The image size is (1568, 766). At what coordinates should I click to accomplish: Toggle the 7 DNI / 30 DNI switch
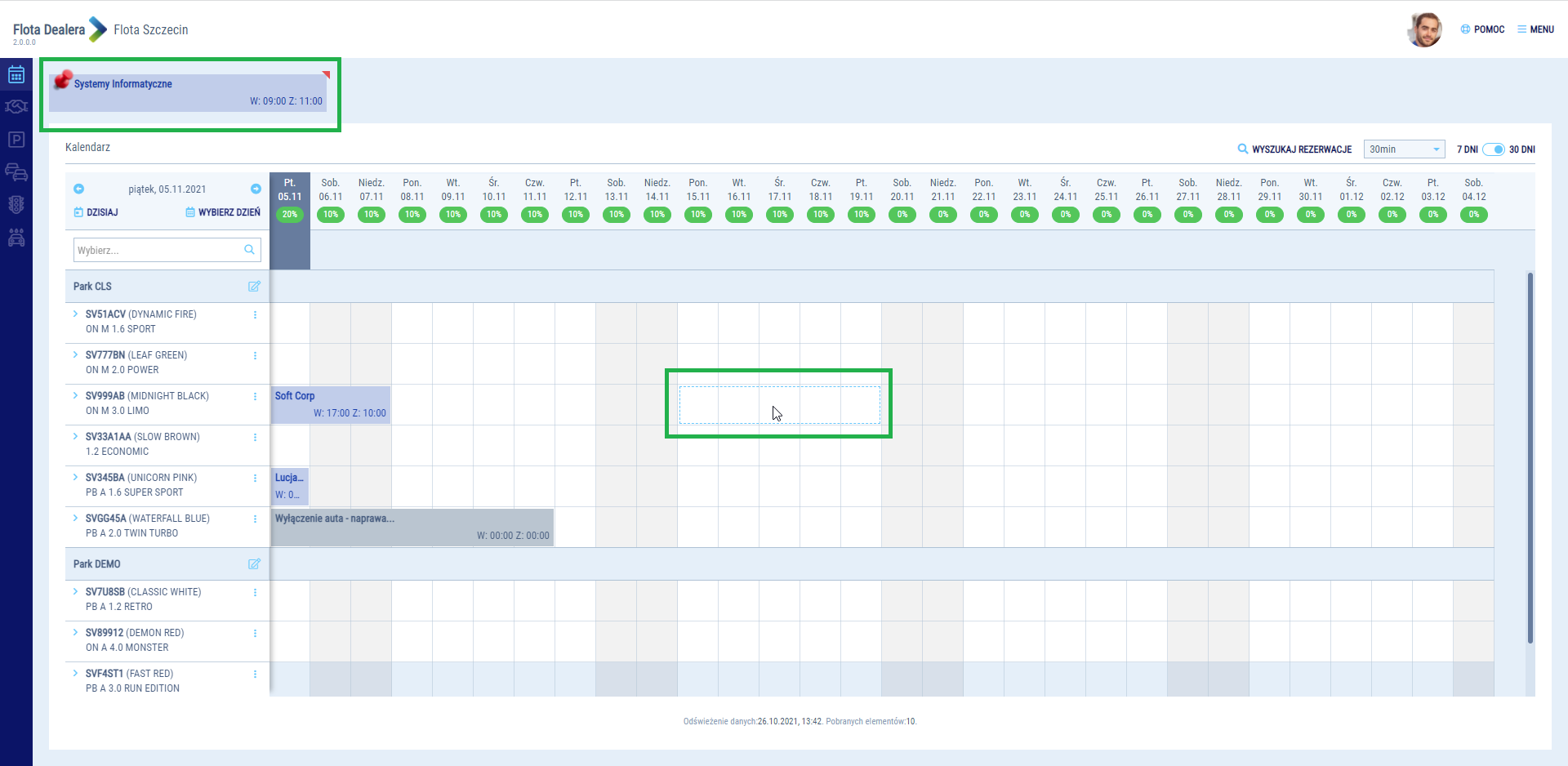(1493, 149)
